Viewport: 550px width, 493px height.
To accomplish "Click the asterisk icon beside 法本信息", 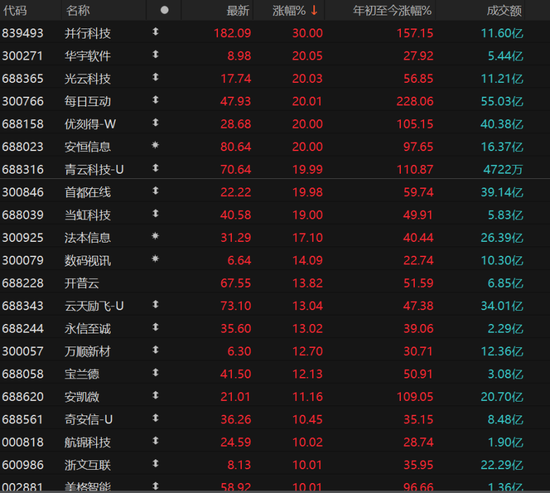I will (155, 236).
